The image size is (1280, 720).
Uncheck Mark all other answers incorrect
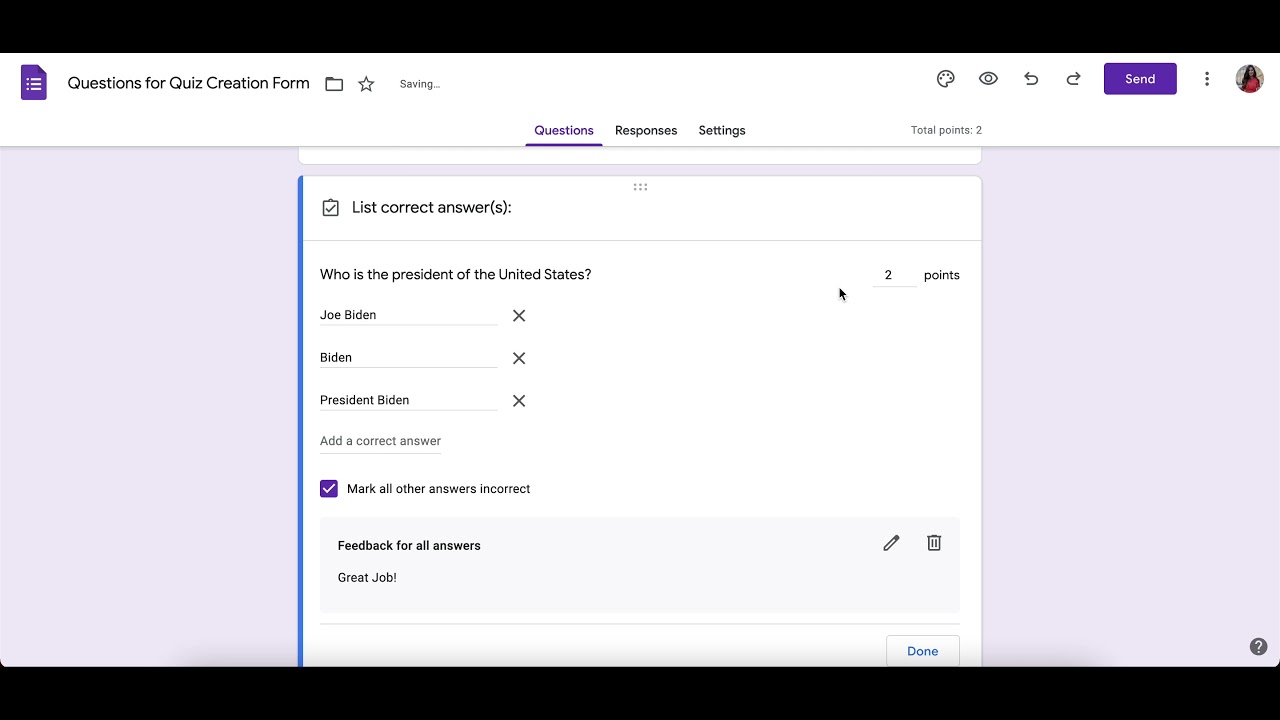click(x=329, y=489)
